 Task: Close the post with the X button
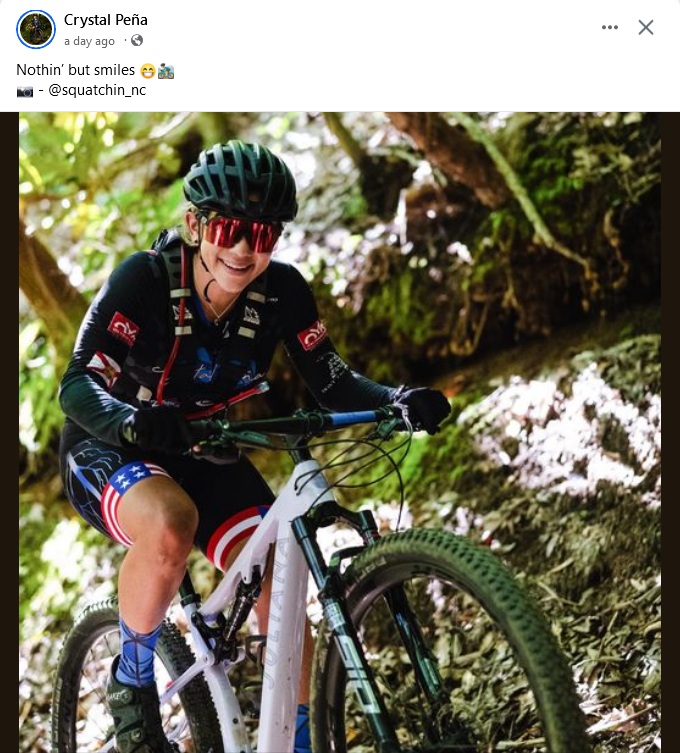coord(646,27)
